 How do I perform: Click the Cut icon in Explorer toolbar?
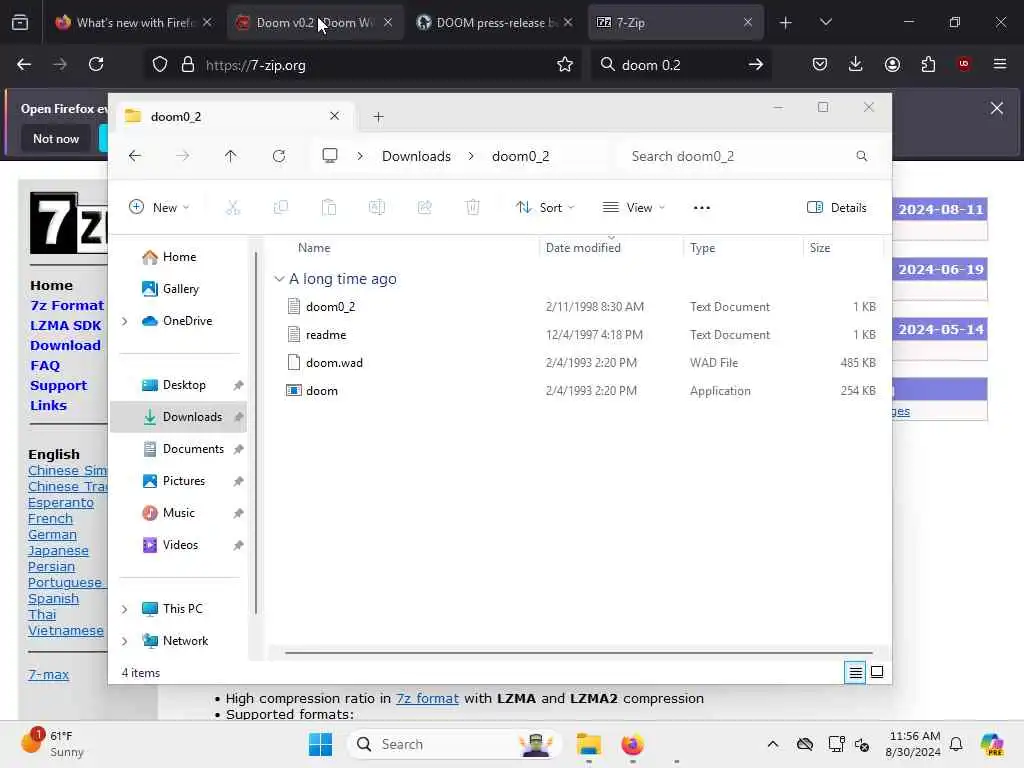pyautogui.click(x=232, y=208)
